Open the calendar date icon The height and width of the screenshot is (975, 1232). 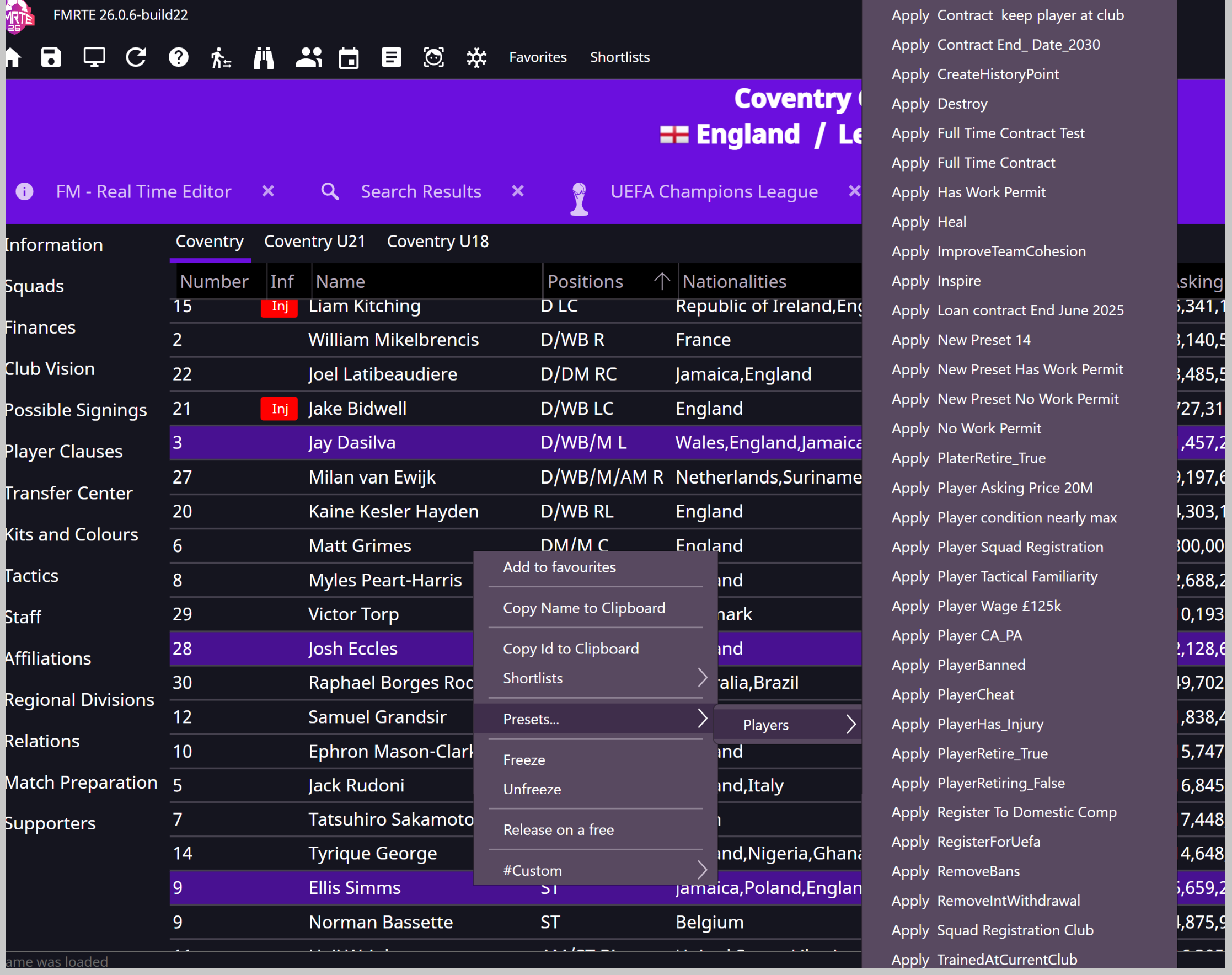(349, 57)
